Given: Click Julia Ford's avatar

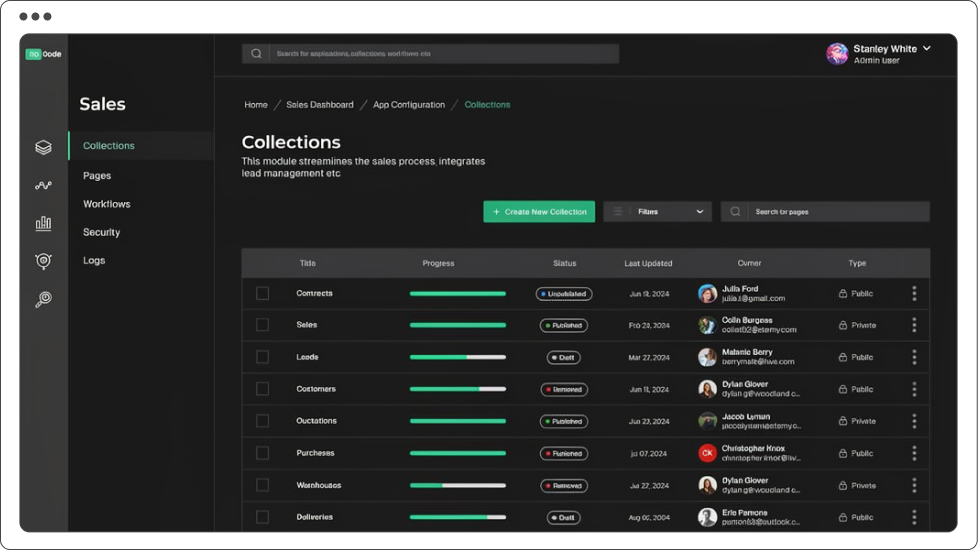Looking at the screenshot, I should tap(707, 293).
